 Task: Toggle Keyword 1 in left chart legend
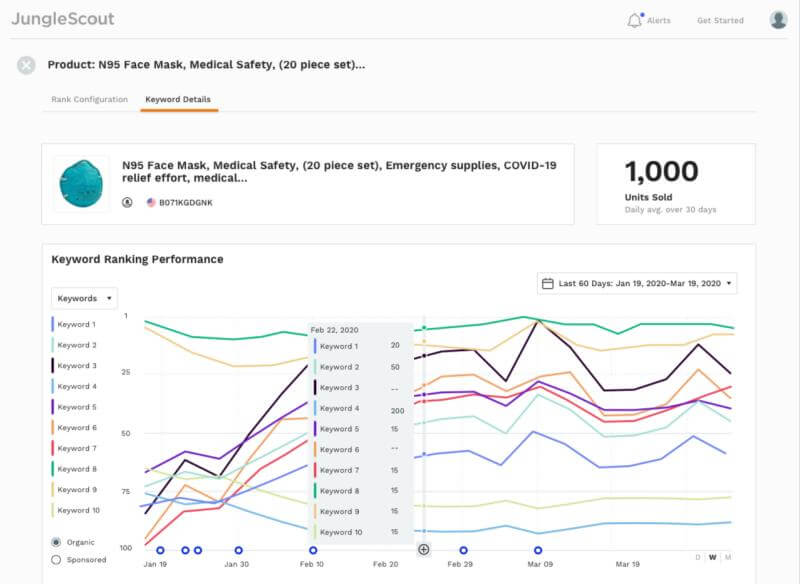click(74, 324)
